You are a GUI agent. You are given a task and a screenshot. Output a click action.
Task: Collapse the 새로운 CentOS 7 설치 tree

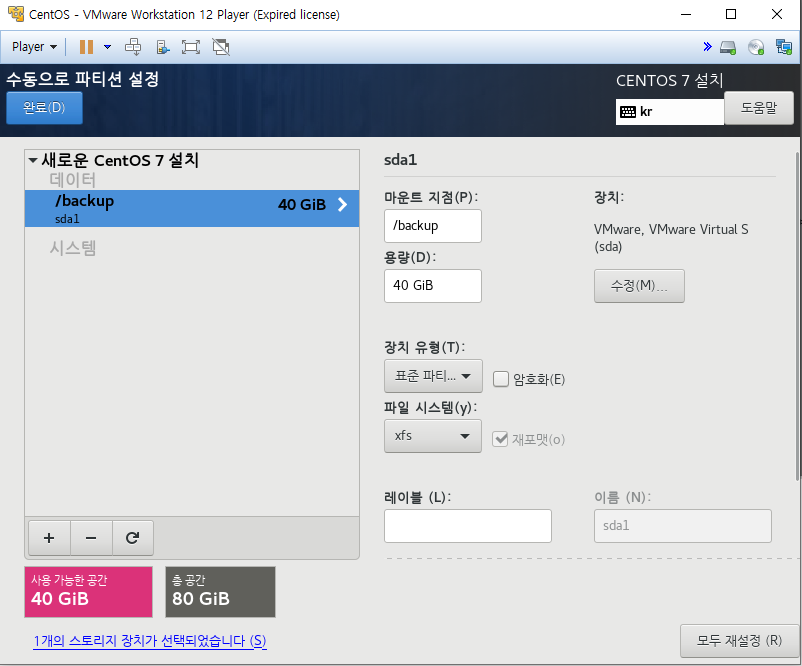(33, 161)
